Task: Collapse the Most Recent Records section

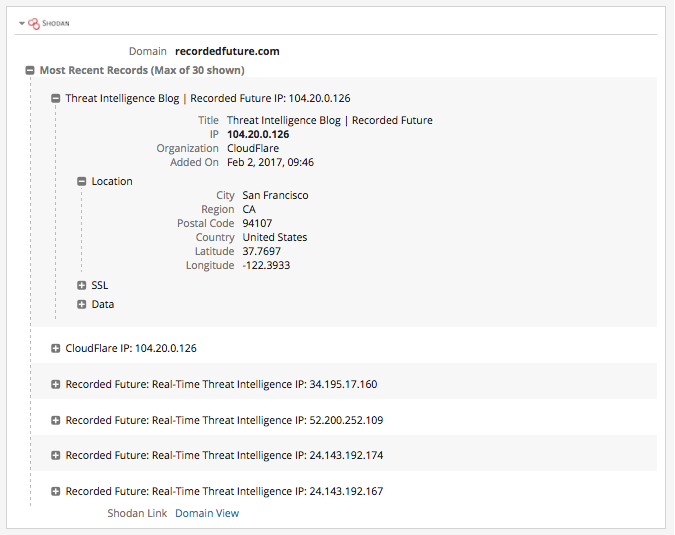Action: [30, 70]
